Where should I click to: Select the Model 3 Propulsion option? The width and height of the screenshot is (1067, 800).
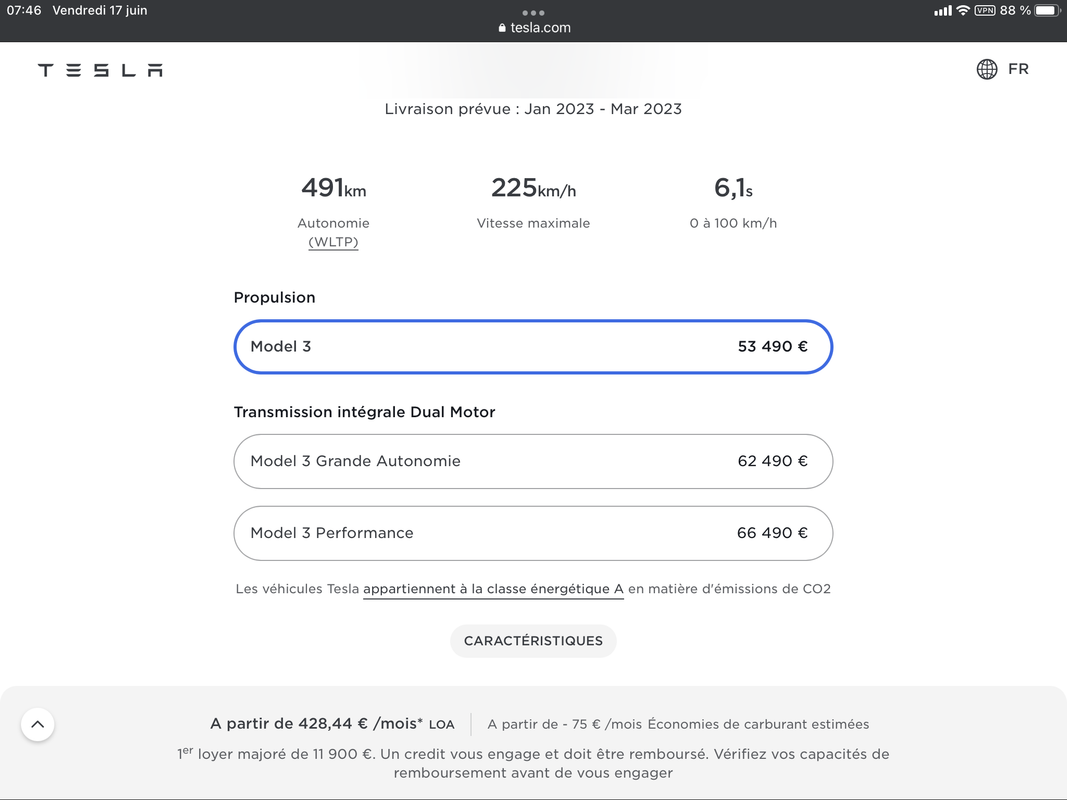(x=533, y=347)
